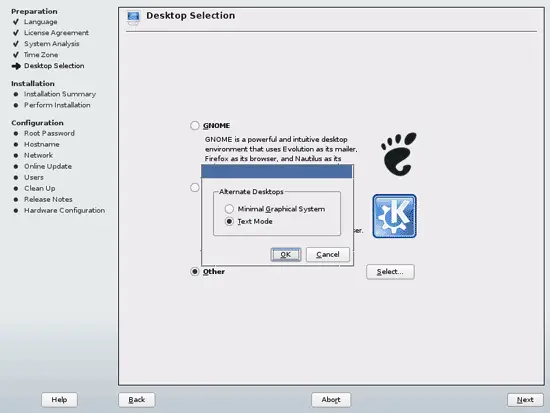Select the GNOME radio button
The height and width of the screenshot is (413, 550).
[195, 126]
